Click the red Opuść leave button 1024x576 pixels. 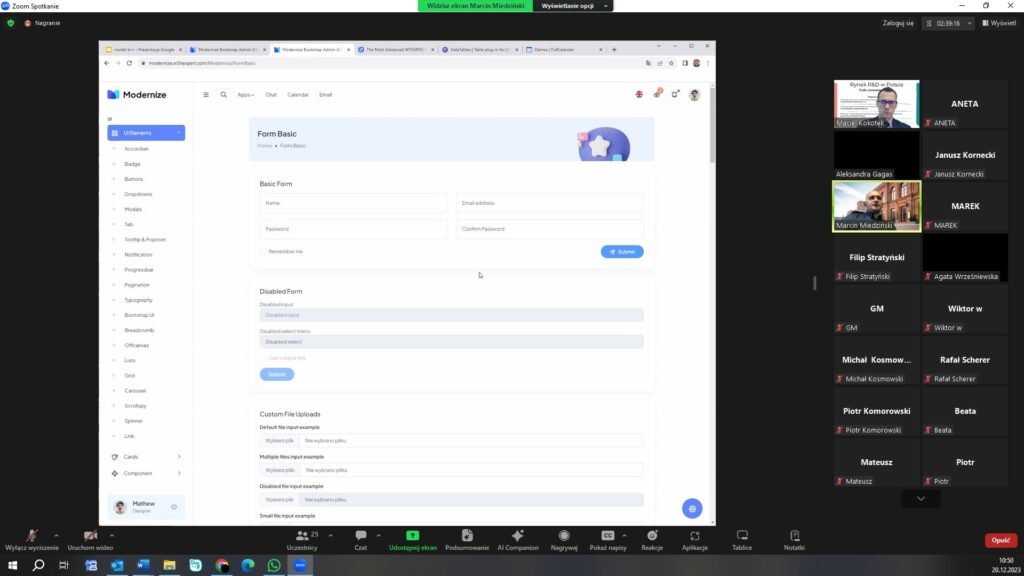1000,540
